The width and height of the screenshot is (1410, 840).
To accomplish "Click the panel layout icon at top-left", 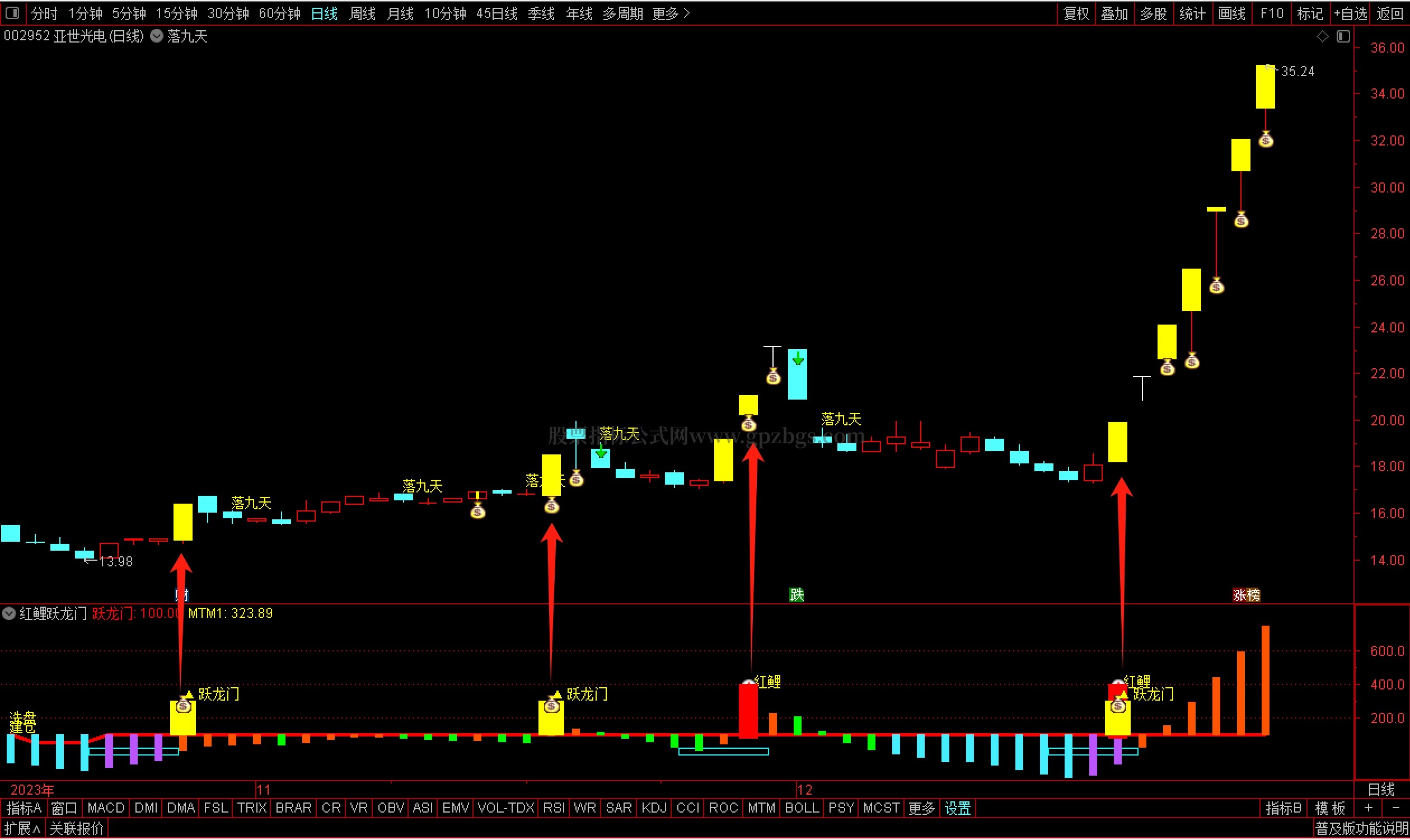I will pos(12,12).
